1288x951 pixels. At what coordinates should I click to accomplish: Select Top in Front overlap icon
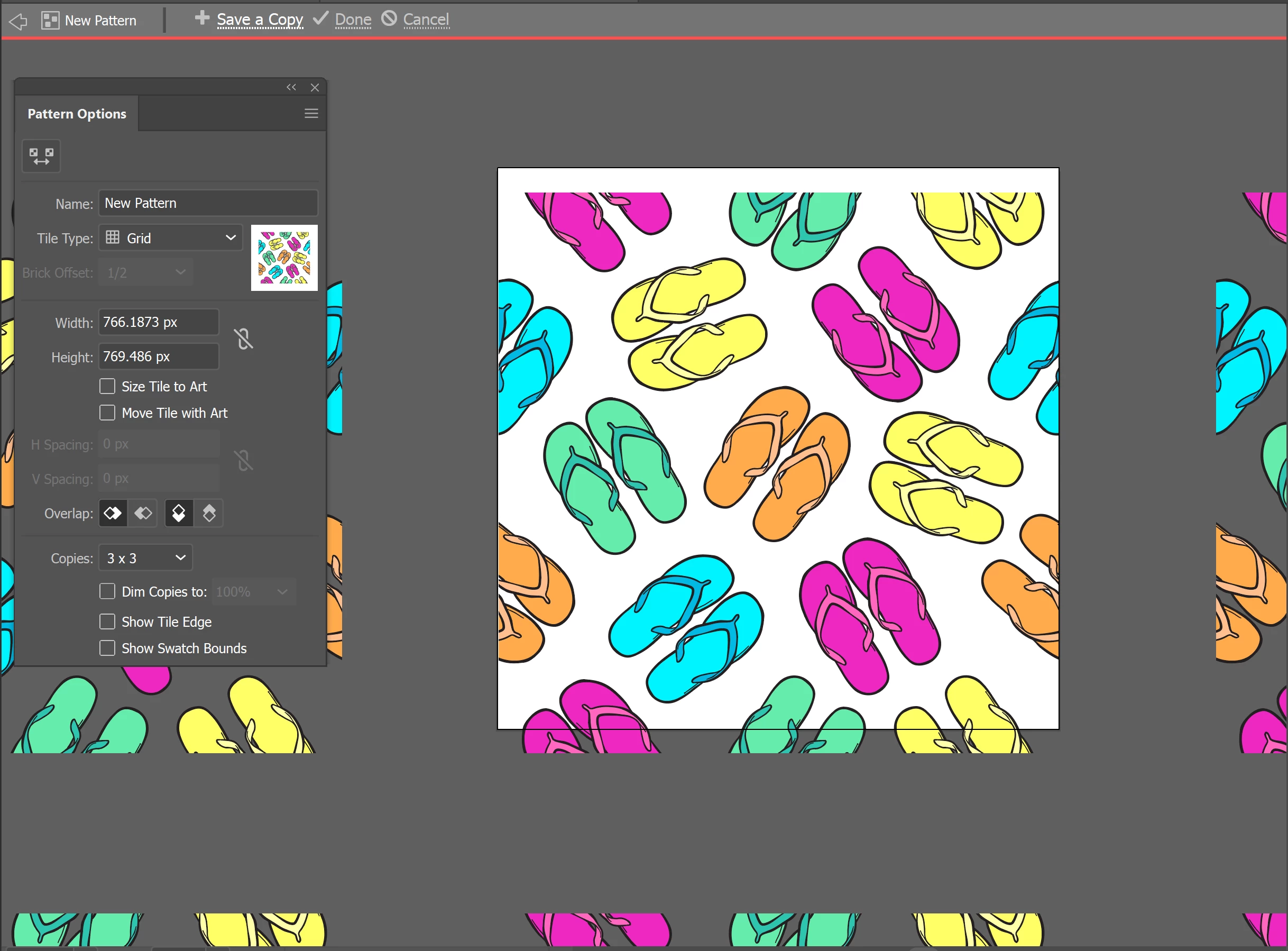click(179, 513)
